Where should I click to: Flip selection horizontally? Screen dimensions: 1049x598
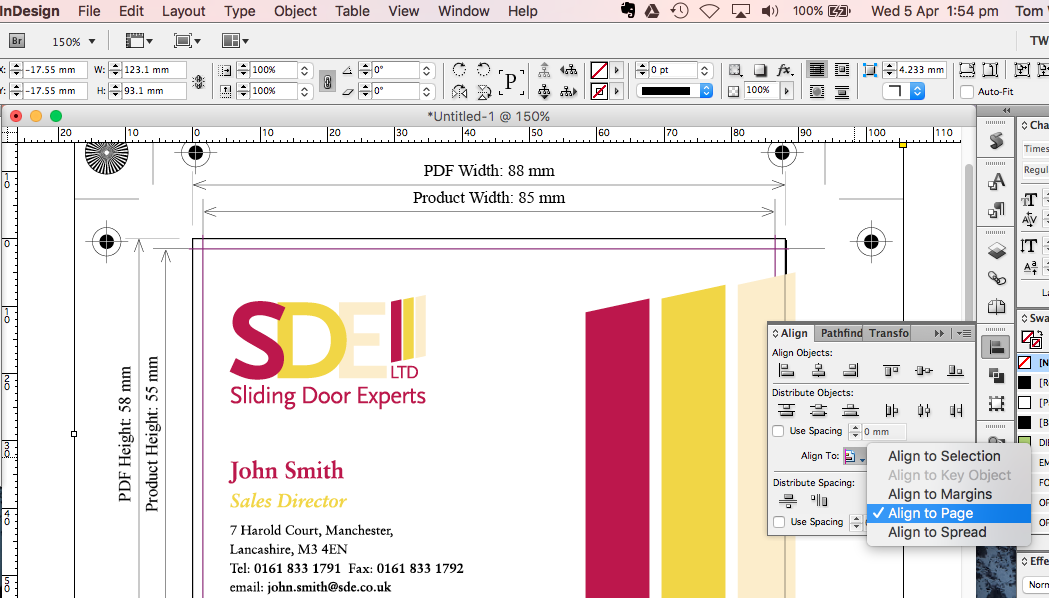point(459,91)
